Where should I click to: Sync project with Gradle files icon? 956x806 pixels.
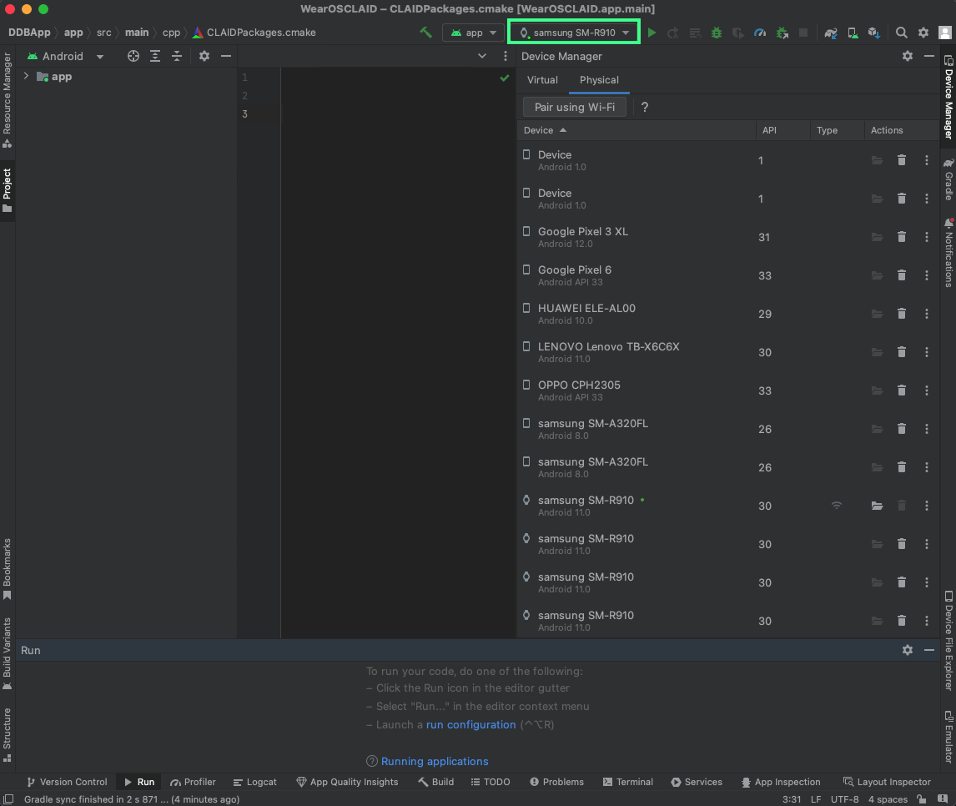point(830,32)
